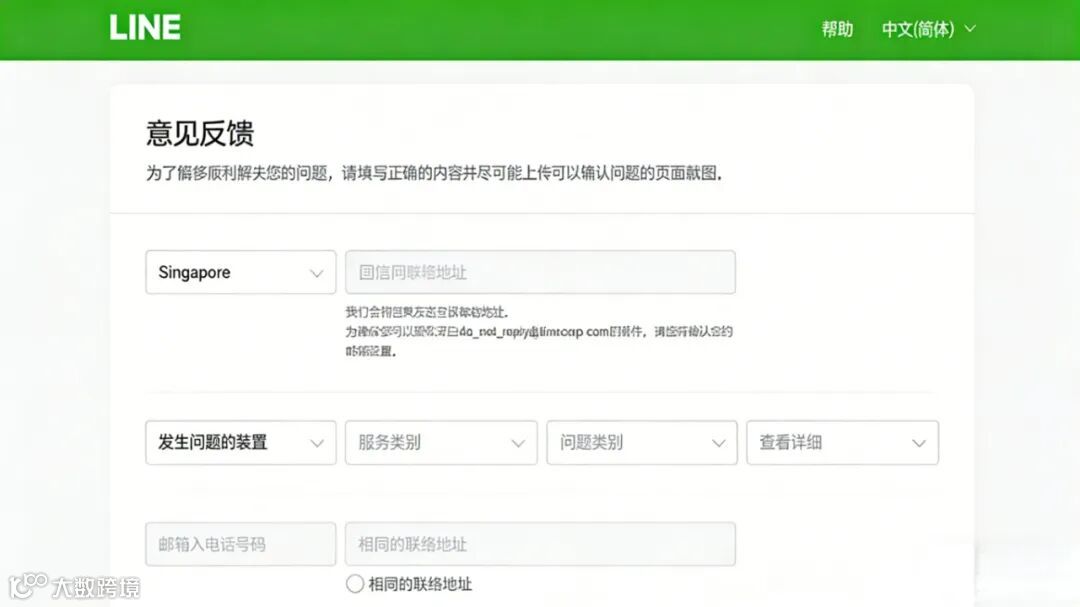Select the 相同的联络地址 radio button
1080x607 pixels.
tap(355, 584)
